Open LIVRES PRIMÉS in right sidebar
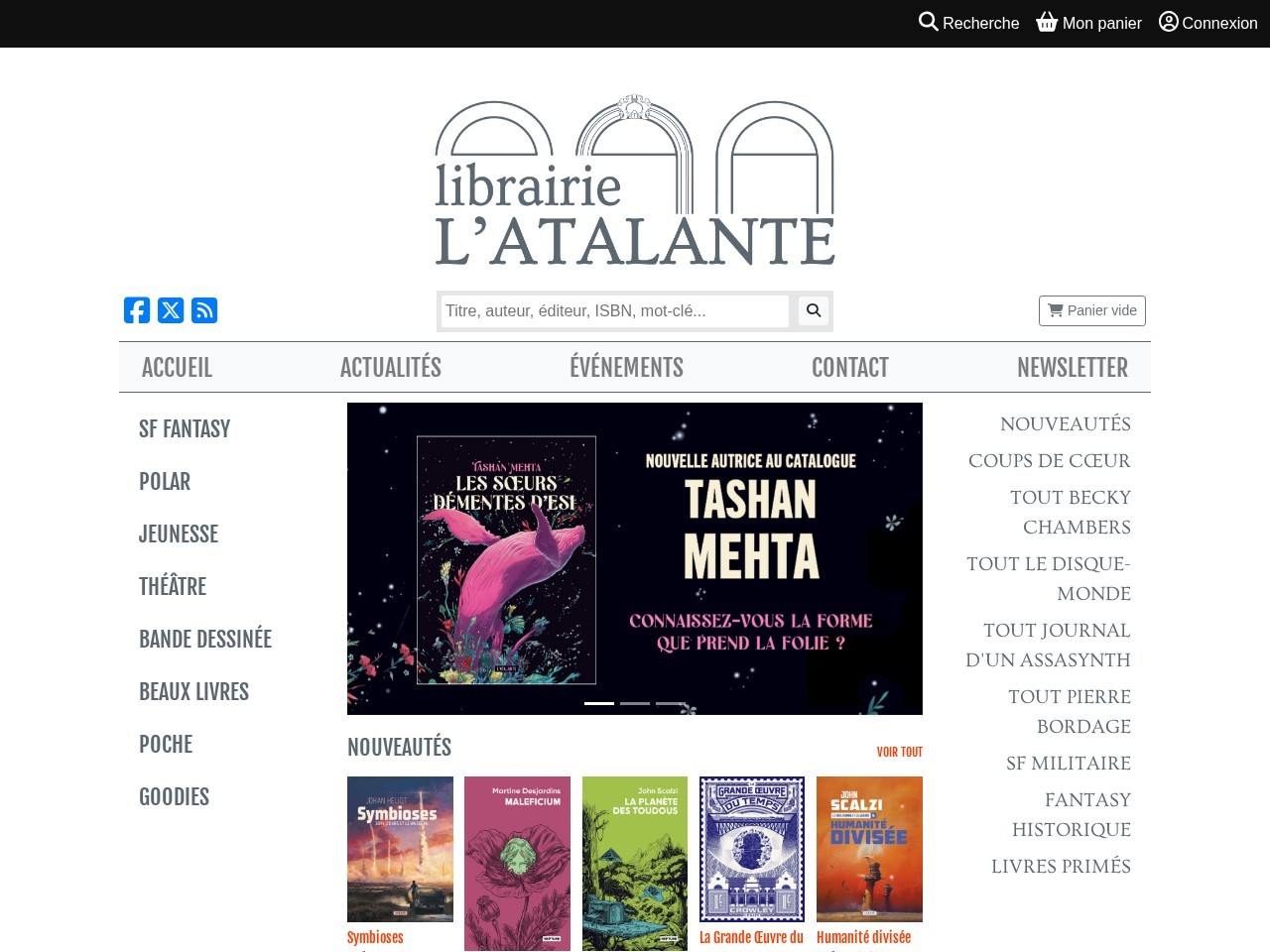 click(1060, 866)
